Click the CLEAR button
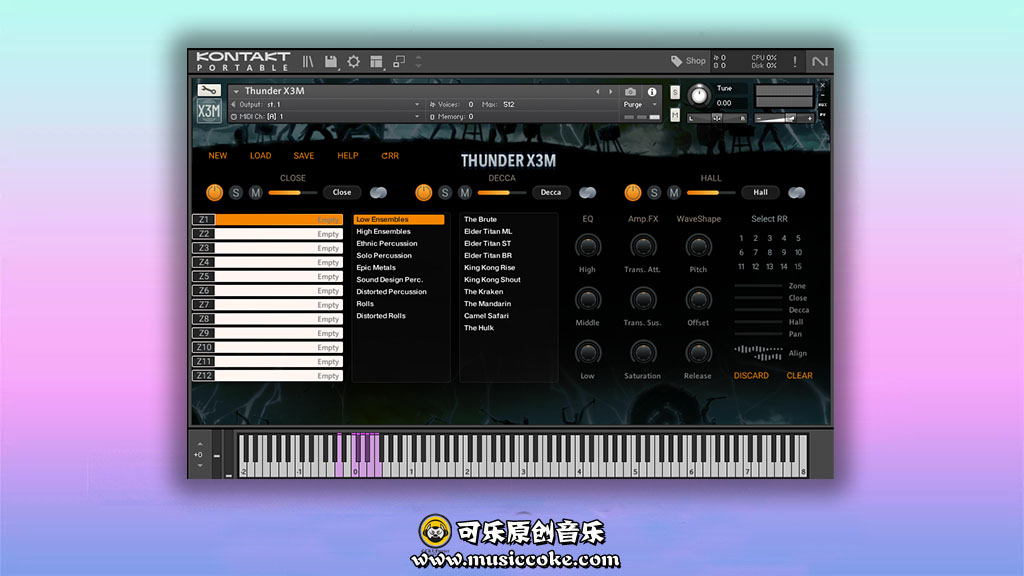Image resolution: width=1024 pixels, height=576 pixels. click(799, 376)
